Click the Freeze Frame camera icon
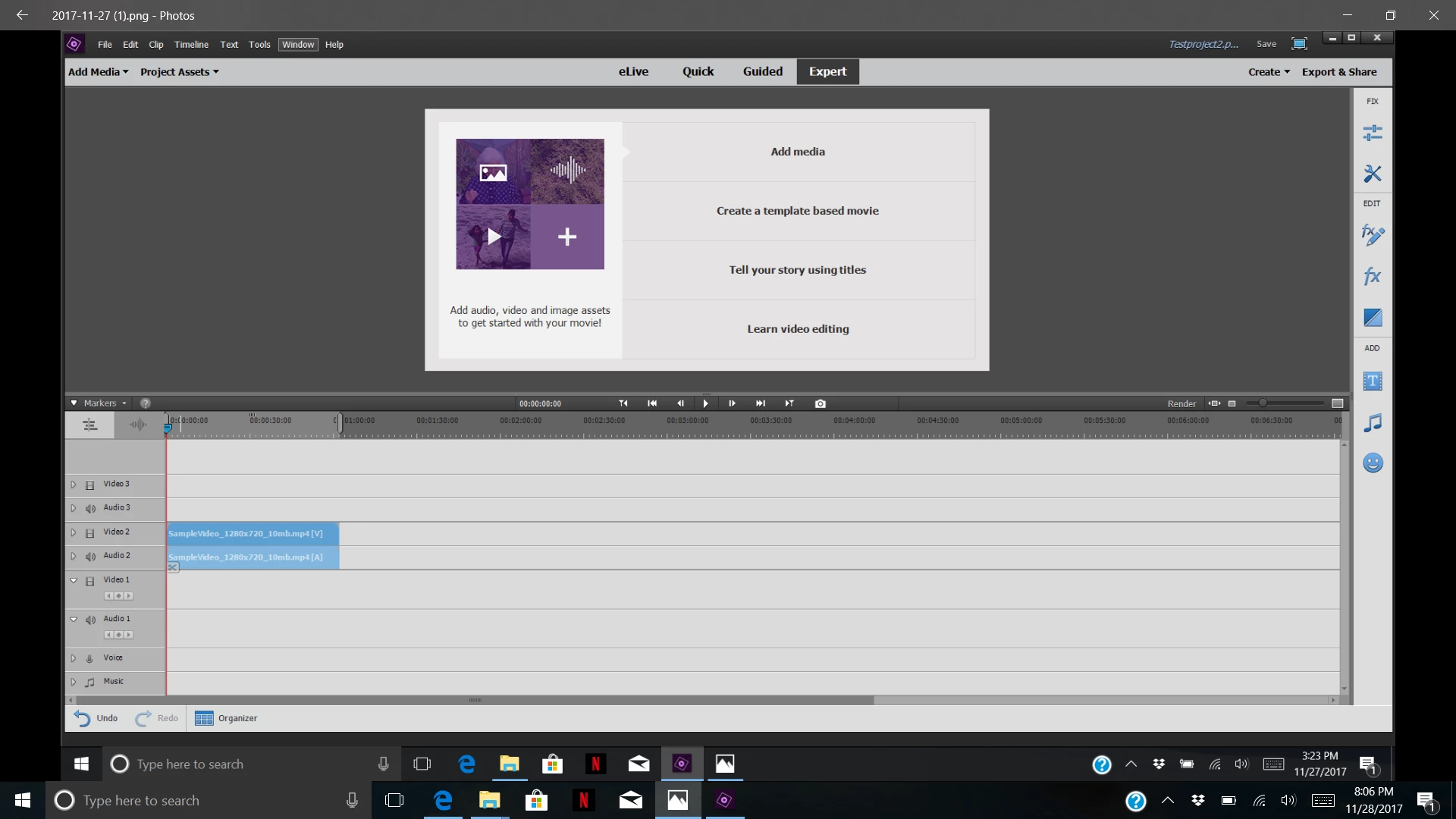Screen dimensions: 1456x819 [820, 403]
